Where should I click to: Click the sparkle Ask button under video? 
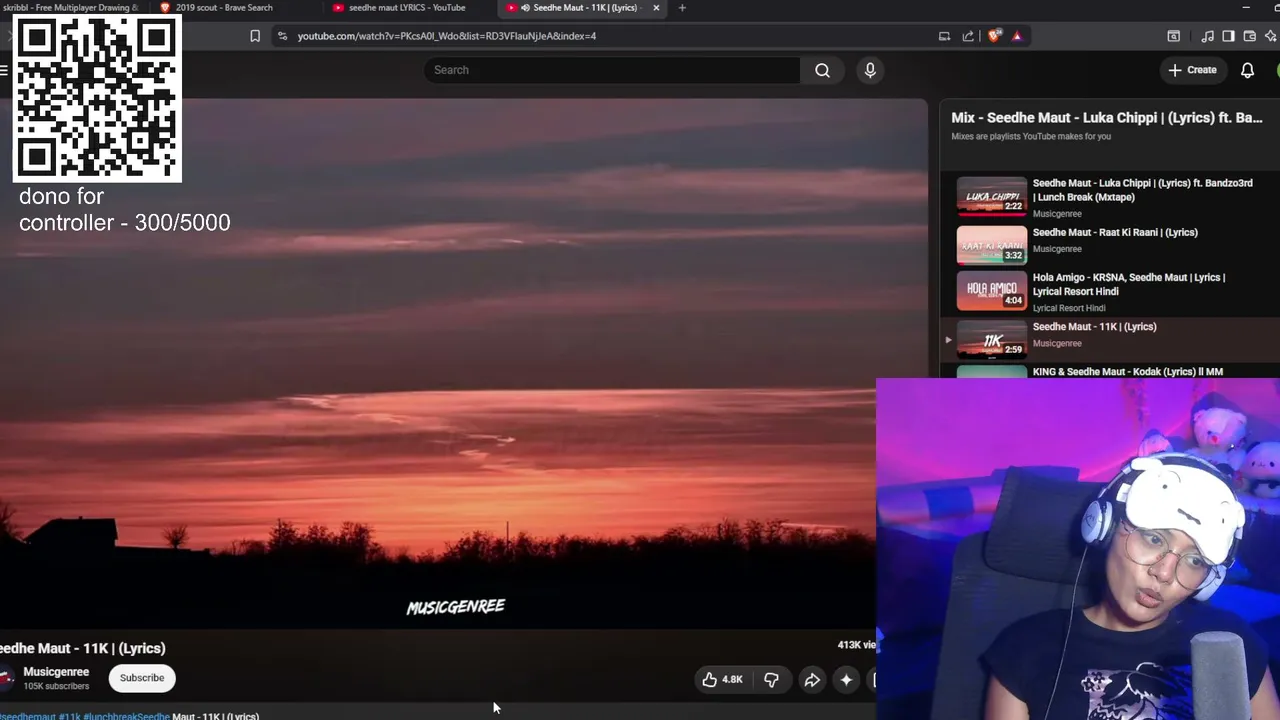pos(846,680)
